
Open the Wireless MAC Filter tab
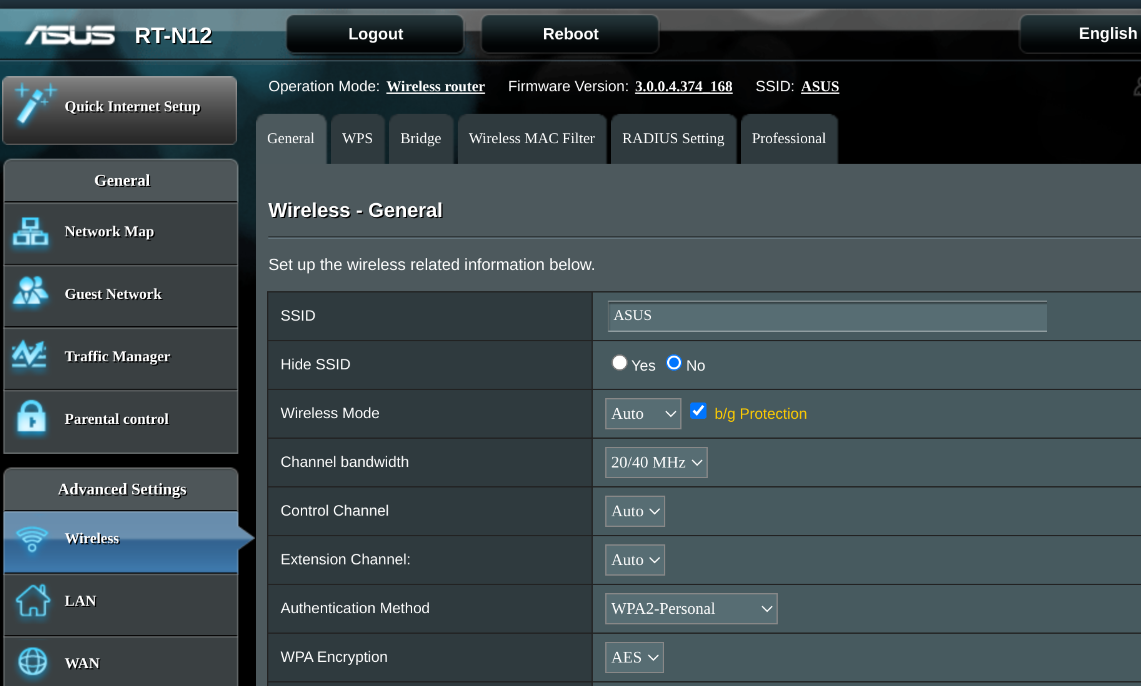pyautogui.click(x=531, y=139)
